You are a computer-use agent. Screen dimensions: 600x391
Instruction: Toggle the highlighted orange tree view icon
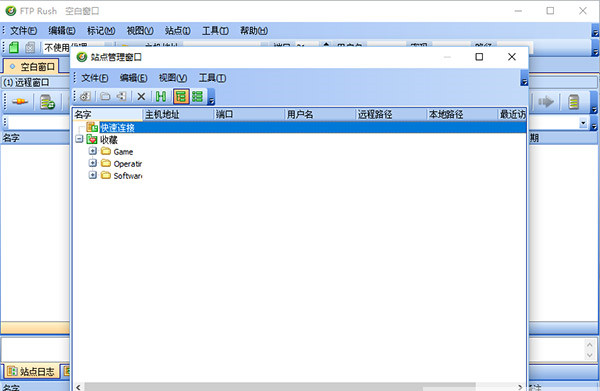181,96
